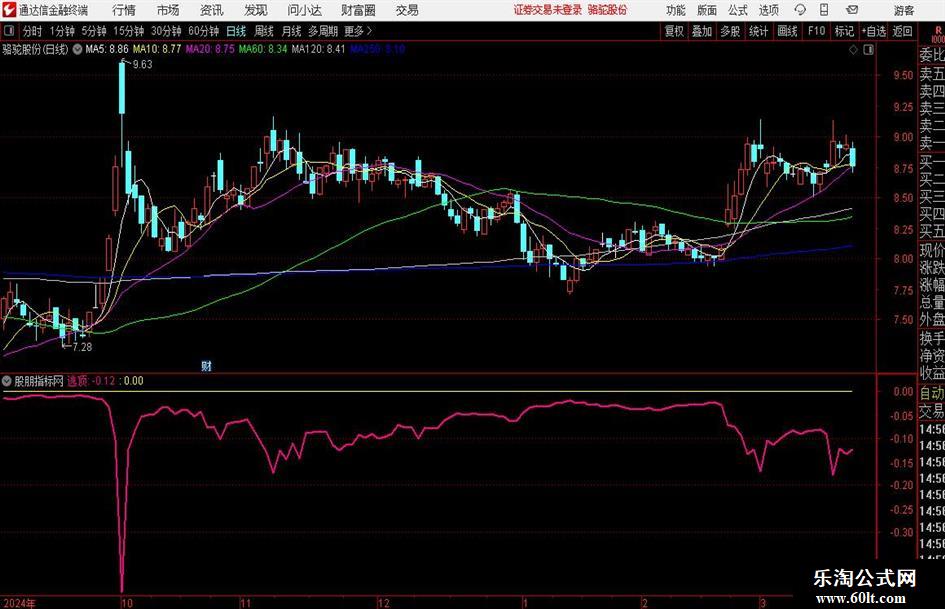This screenshot has height=609, width=945.
Task: Open the mobile phone icon
Action: 824,10
